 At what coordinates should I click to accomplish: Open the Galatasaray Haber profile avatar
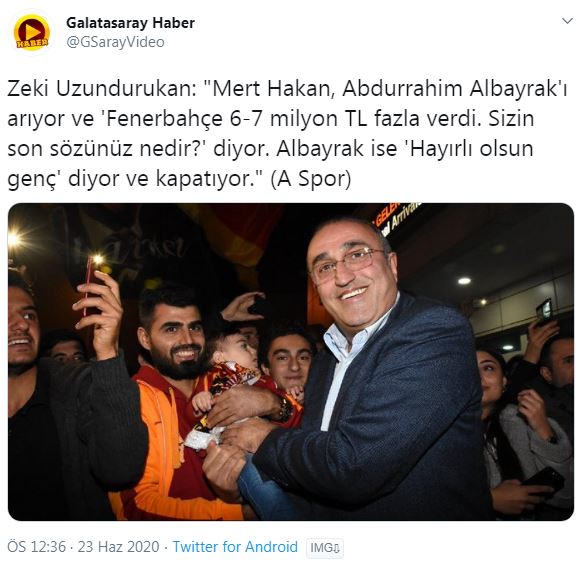tap(32, 32)
